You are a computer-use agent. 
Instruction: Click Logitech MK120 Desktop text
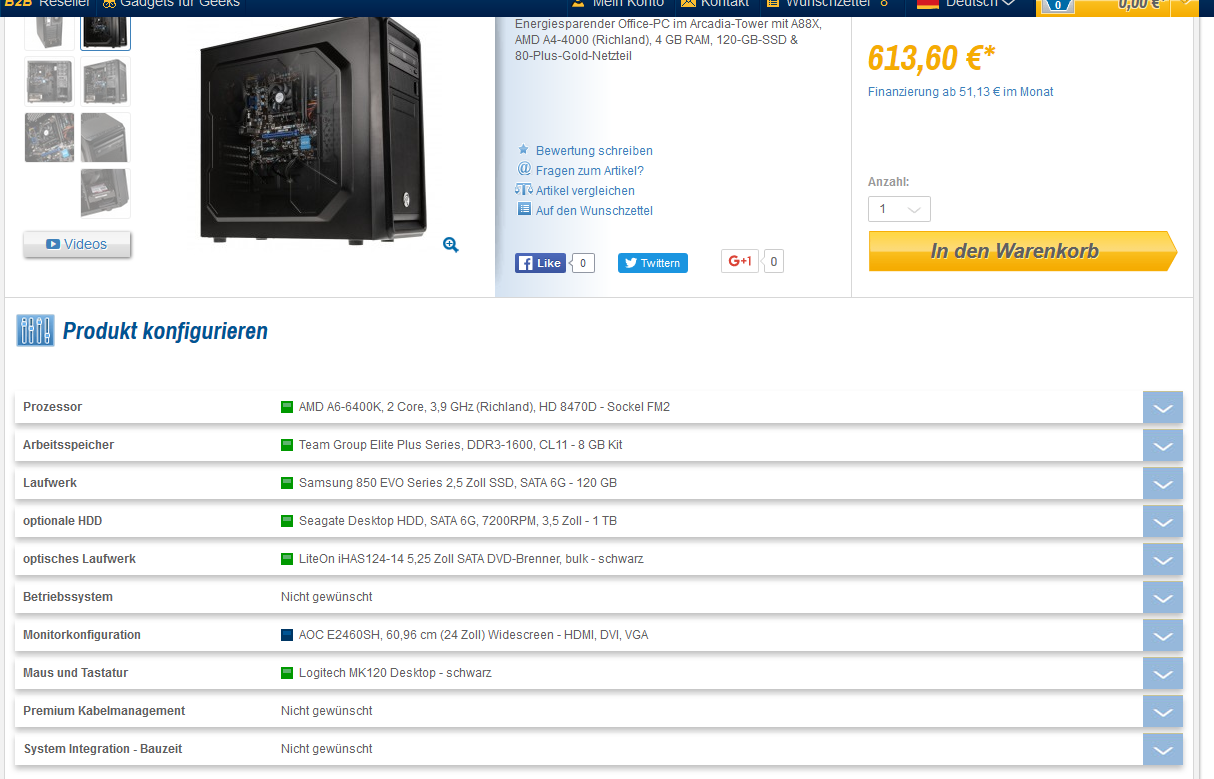point(395,673)
